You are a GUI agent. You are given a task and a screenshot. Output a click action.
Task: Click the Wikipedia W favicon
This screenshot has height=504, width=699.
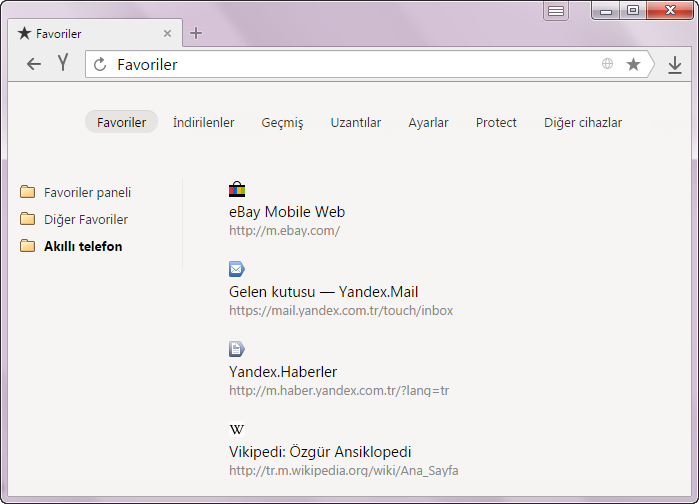point(237,429)
